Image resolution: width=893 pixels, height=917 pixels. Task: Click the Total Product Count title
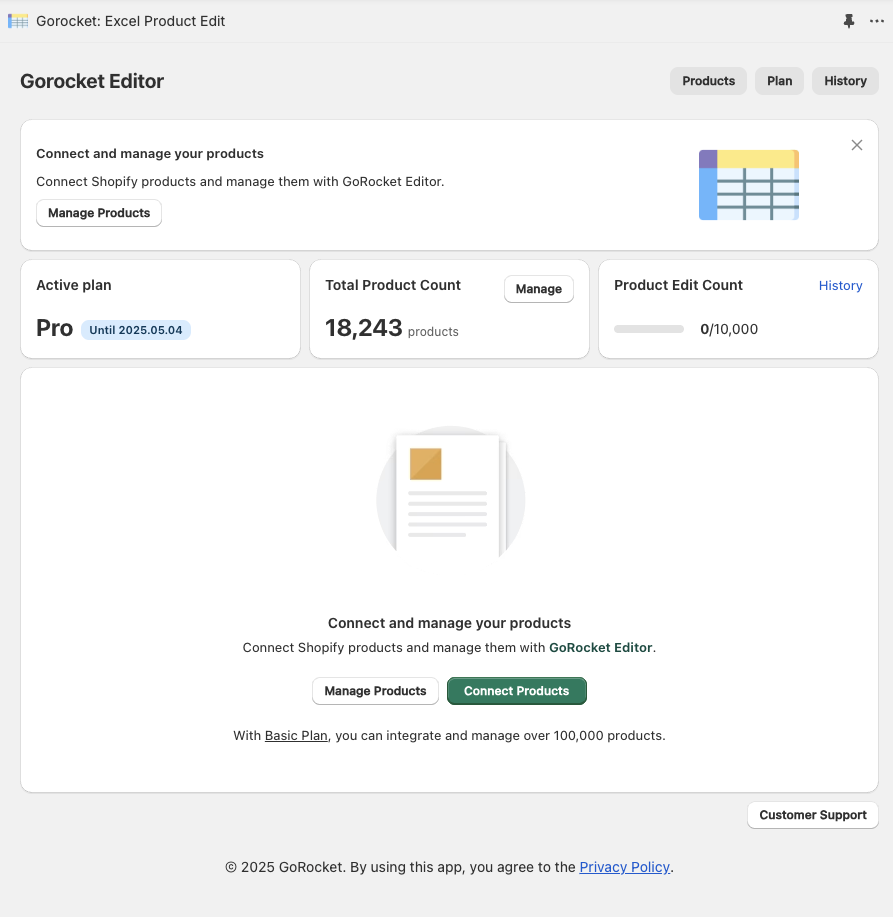tap(393, 285)
